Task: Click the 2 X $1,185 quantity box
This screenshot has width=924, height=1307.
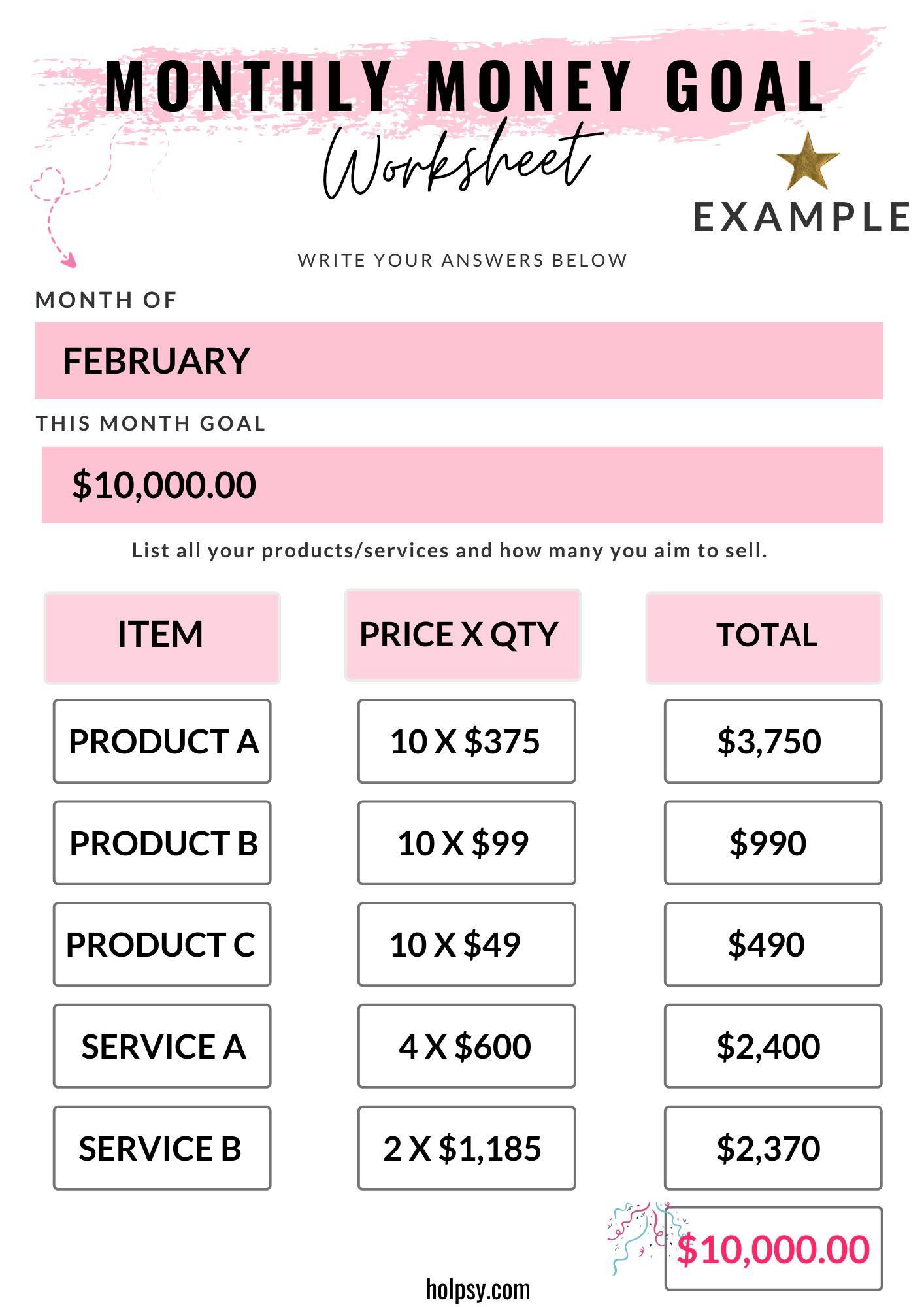Action: click(466, 1148)
